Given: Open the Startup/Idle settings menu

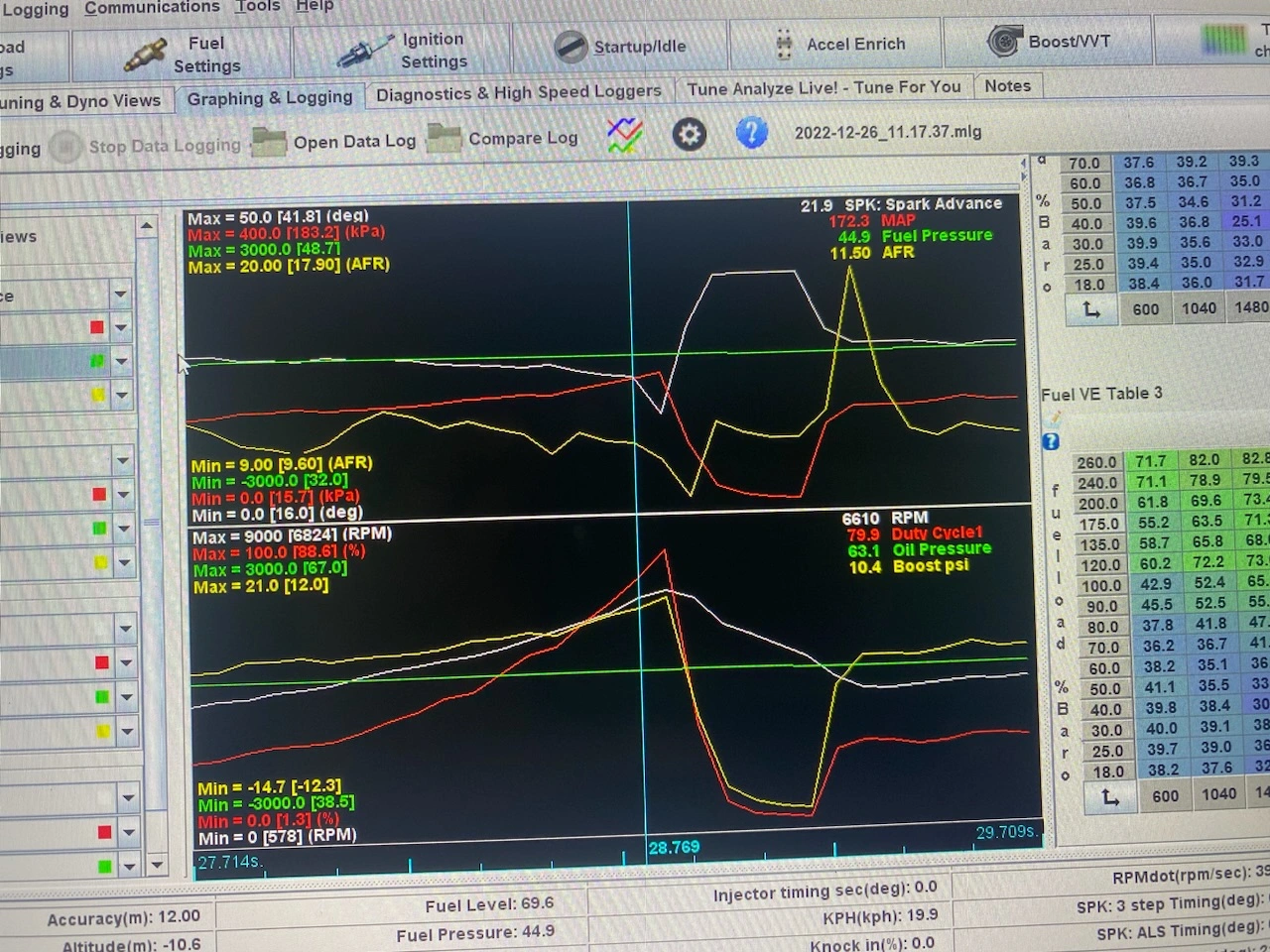Looking at the screenshot, I should click(620, 47).
